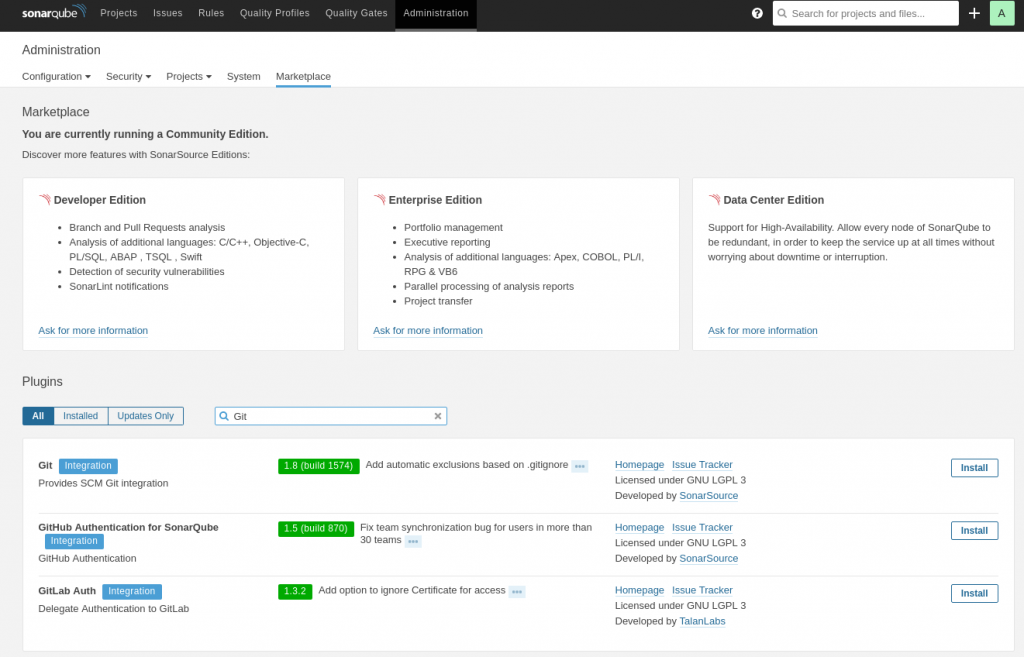Click the Search for projects and files field
This screenshot has height=657, width=1024.
click(x=865, y=13)
